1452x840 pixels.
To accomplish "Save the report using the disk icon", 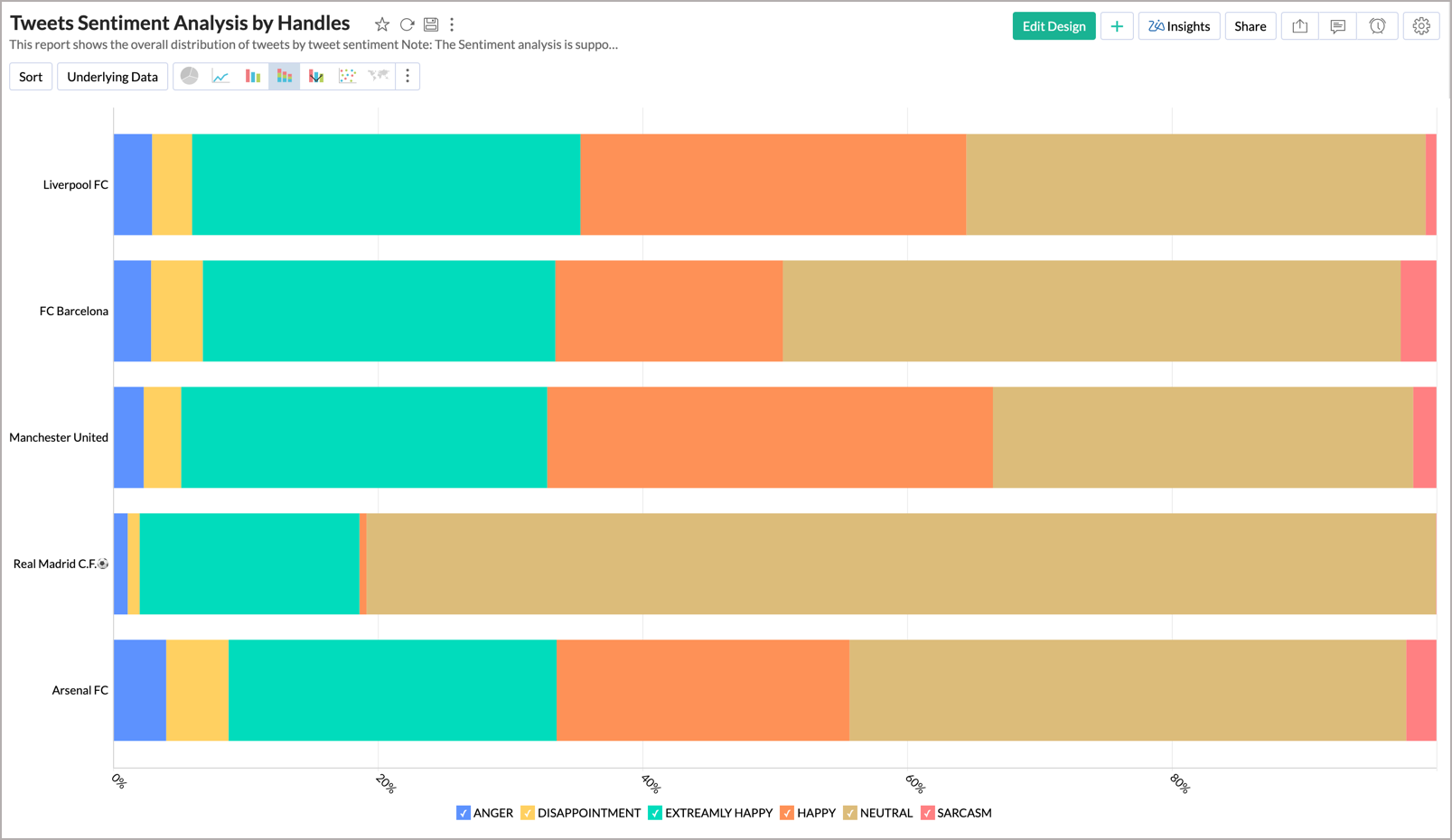I will click(x=431, y=24).
